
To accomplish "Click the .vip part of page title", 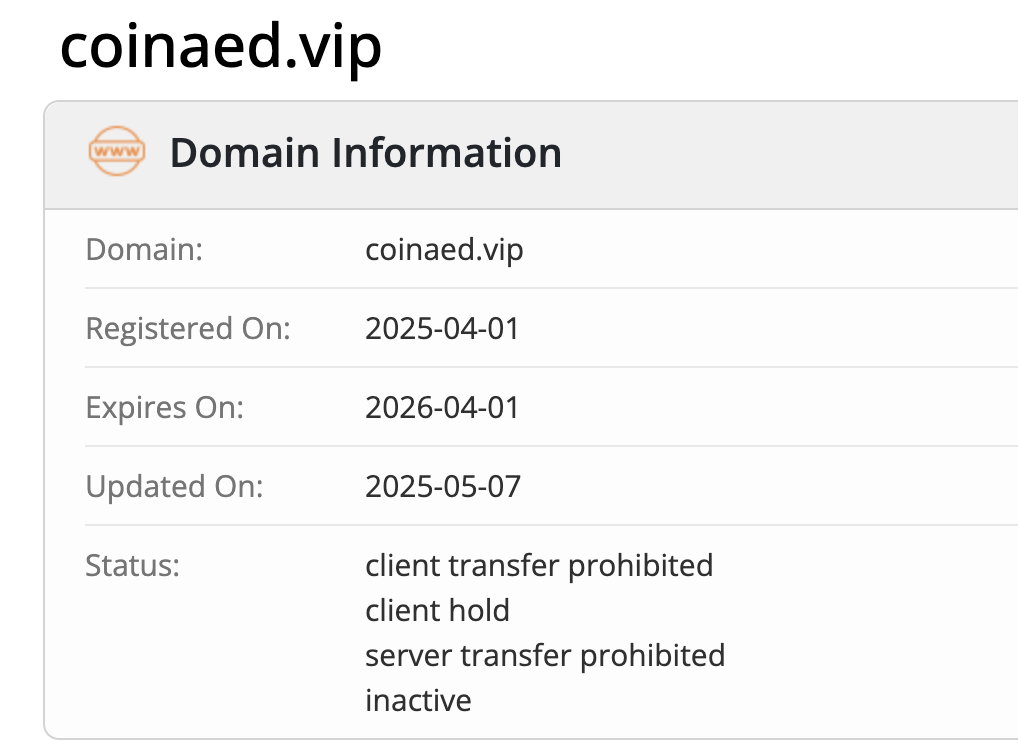I will point(332,47).
